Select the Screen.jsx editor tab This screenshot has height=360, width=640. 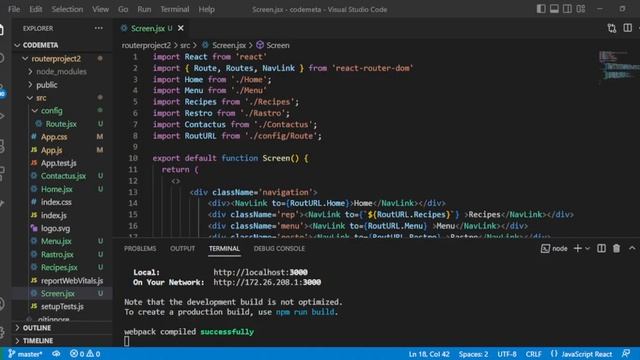click(152, 28)
